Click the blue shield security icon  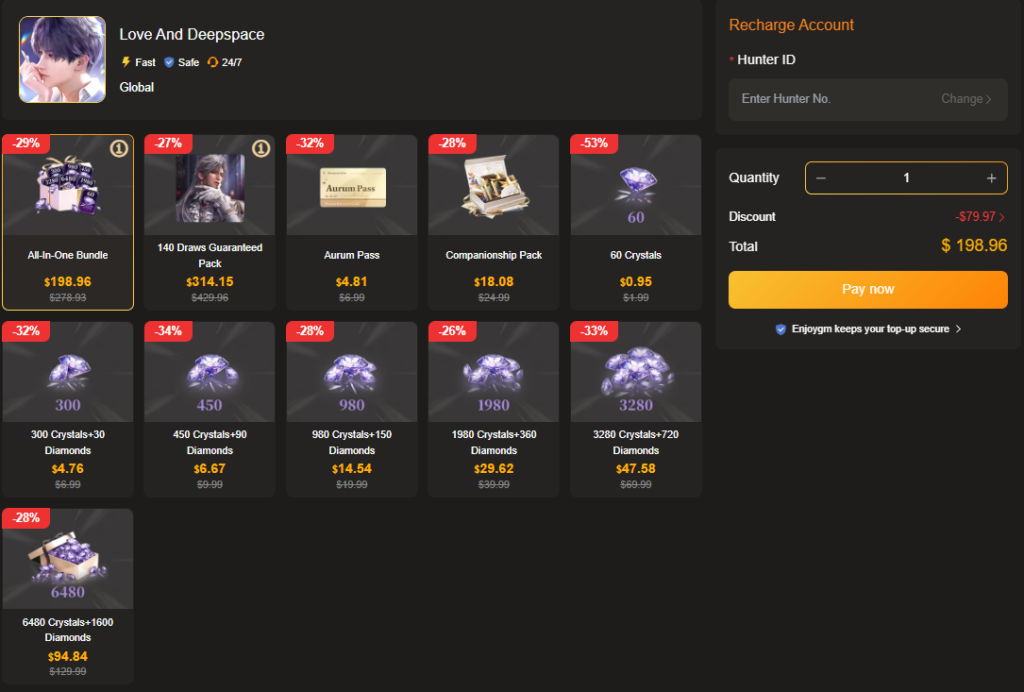[x=780, y=329]
